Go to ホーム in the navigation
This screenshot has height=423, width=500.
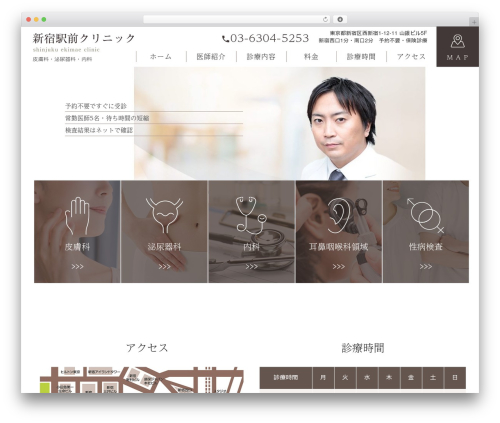(161, 57)
